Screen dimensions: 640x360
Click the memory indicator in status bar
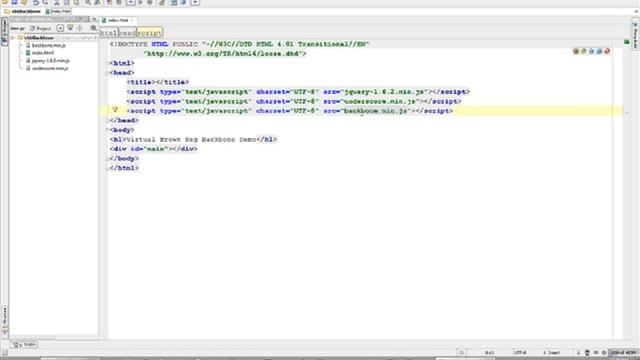624,353
